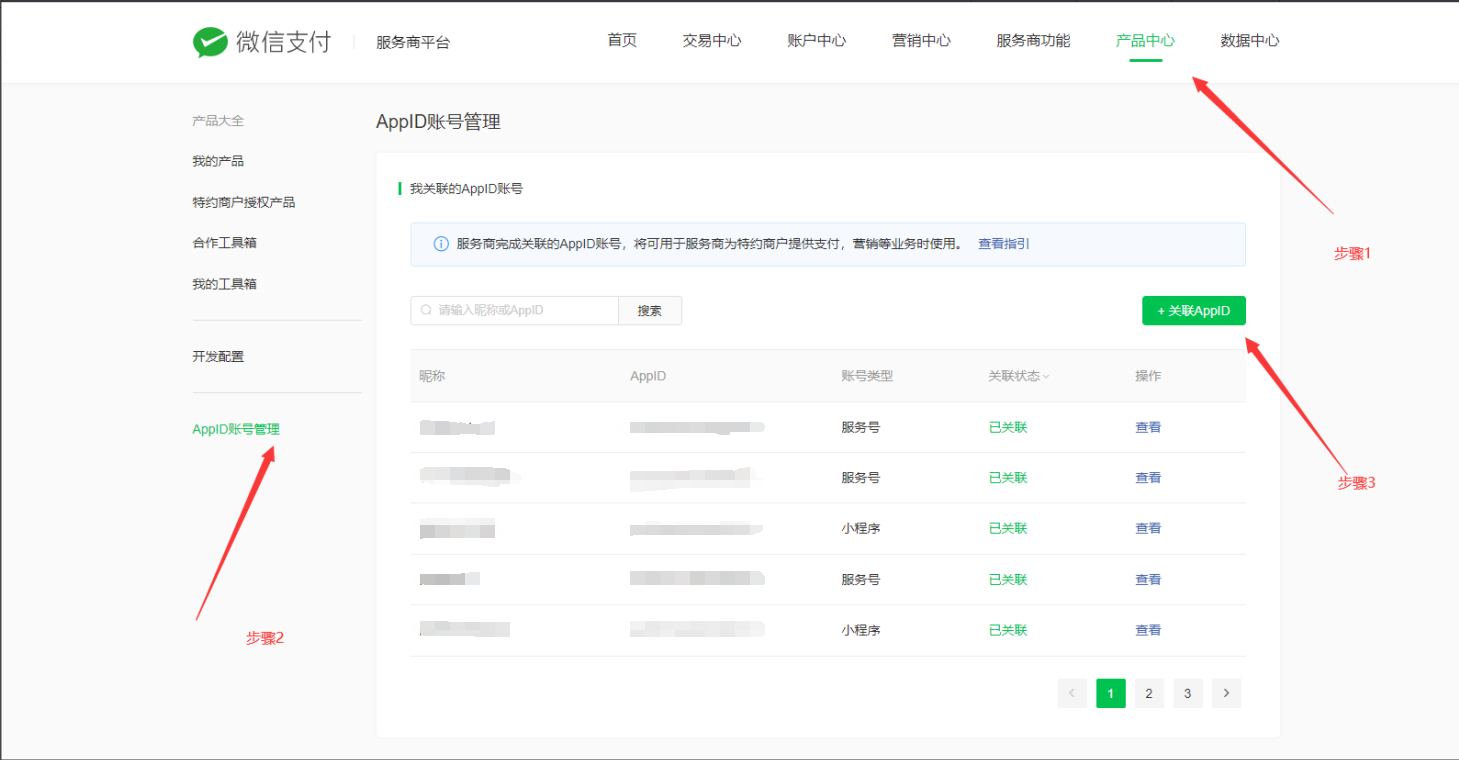The width and height of the screenshot is (1459, 760).
Task: Click the WeChat Pay logo icon
Action: (x=210, y=42)
